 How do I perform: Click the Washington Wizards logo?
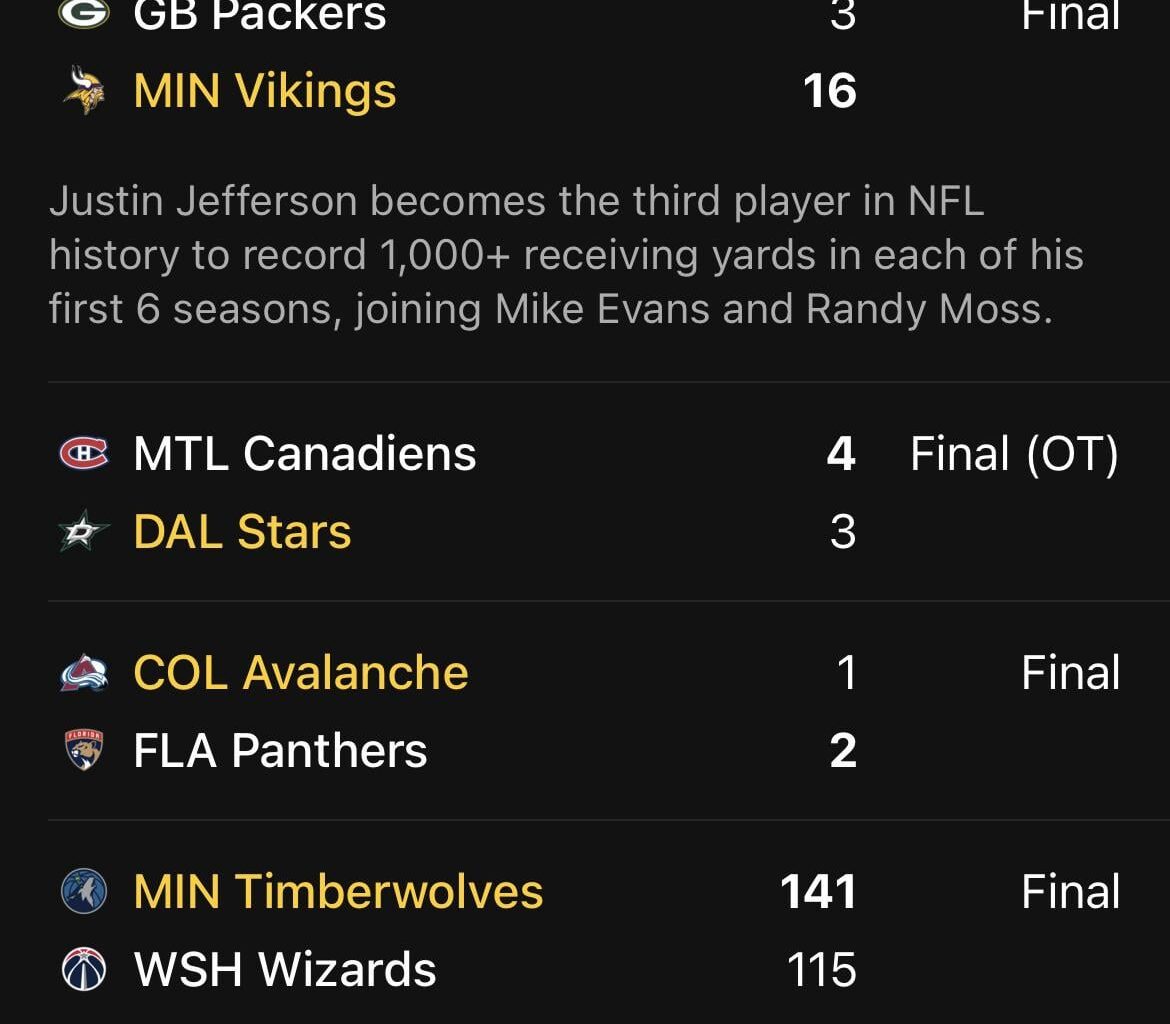pyautogui.click(x=85, y=968)
